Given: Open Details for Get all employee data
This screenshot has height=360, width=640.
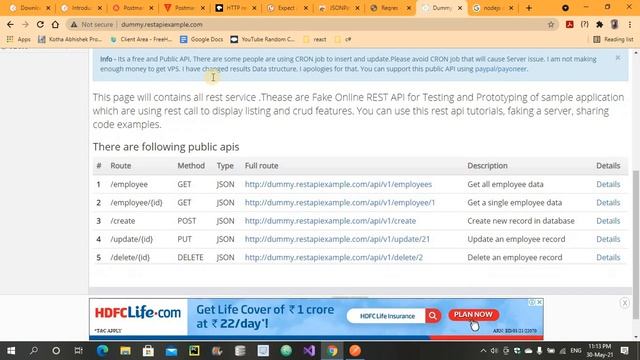Looking at the screenshot, I should pyautogui.click(x=608, y=184).
